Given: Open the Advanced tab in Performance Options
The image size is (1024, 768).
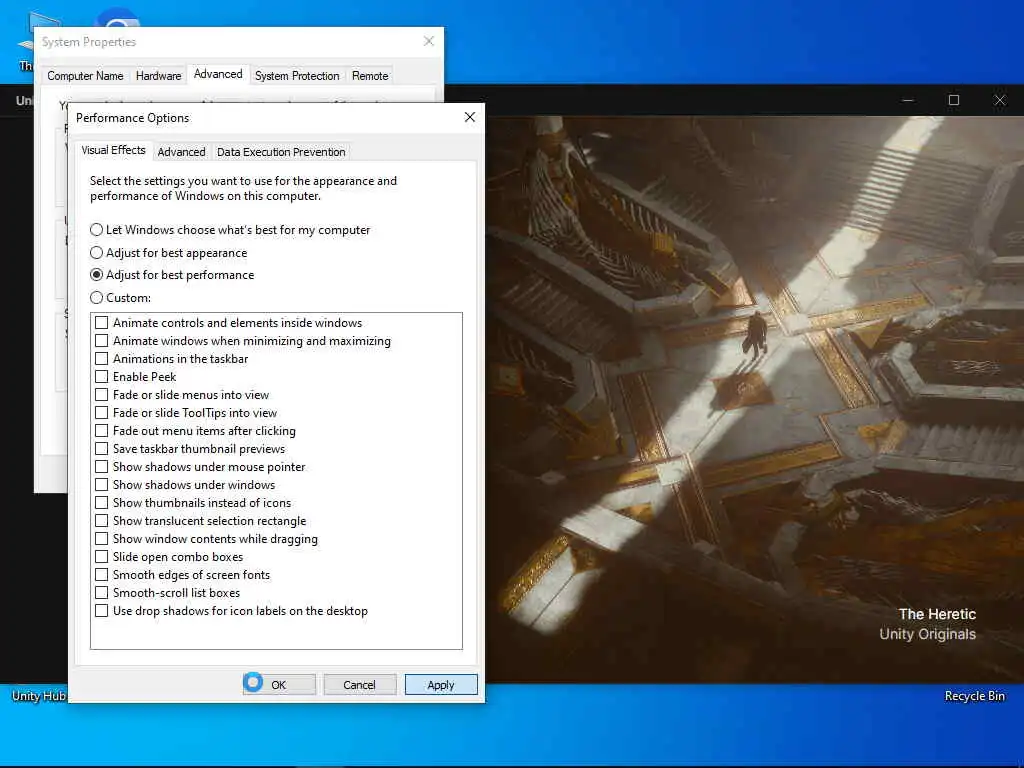Looking at the screenshot, I should coord(182,152).
